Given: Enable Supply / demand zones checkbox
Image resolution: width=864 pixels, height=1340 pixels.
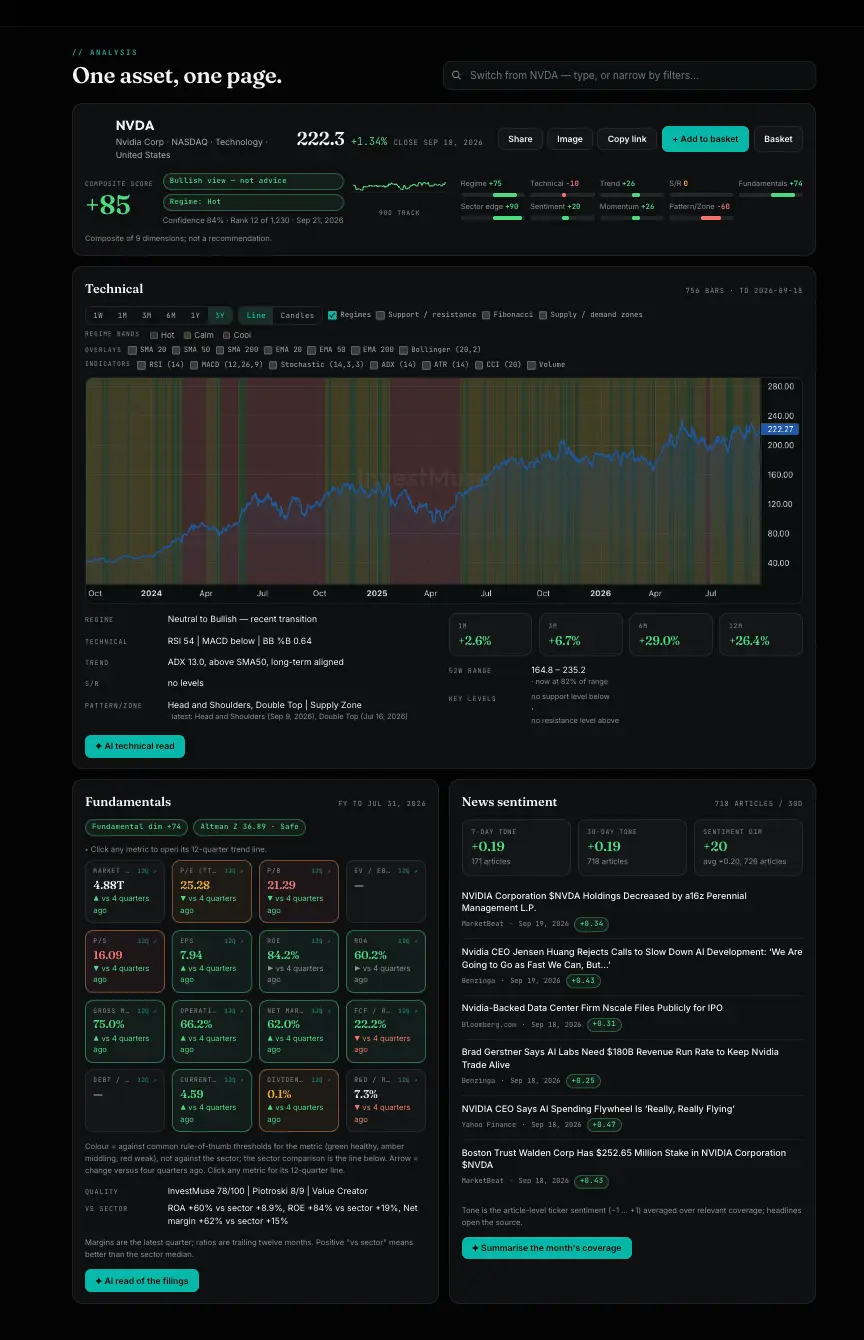Looking at the screenshot, I should [x=543, y=315].
